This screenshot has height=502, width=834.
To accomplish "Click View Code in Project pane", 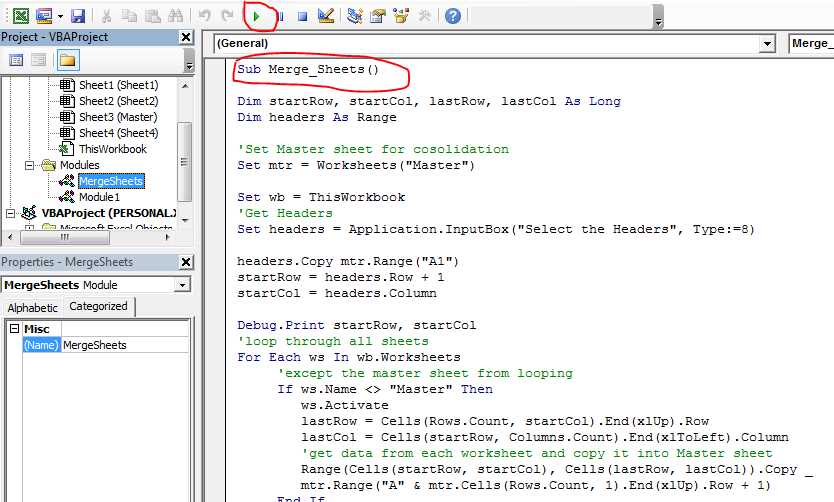I will (x=16, y=60).
